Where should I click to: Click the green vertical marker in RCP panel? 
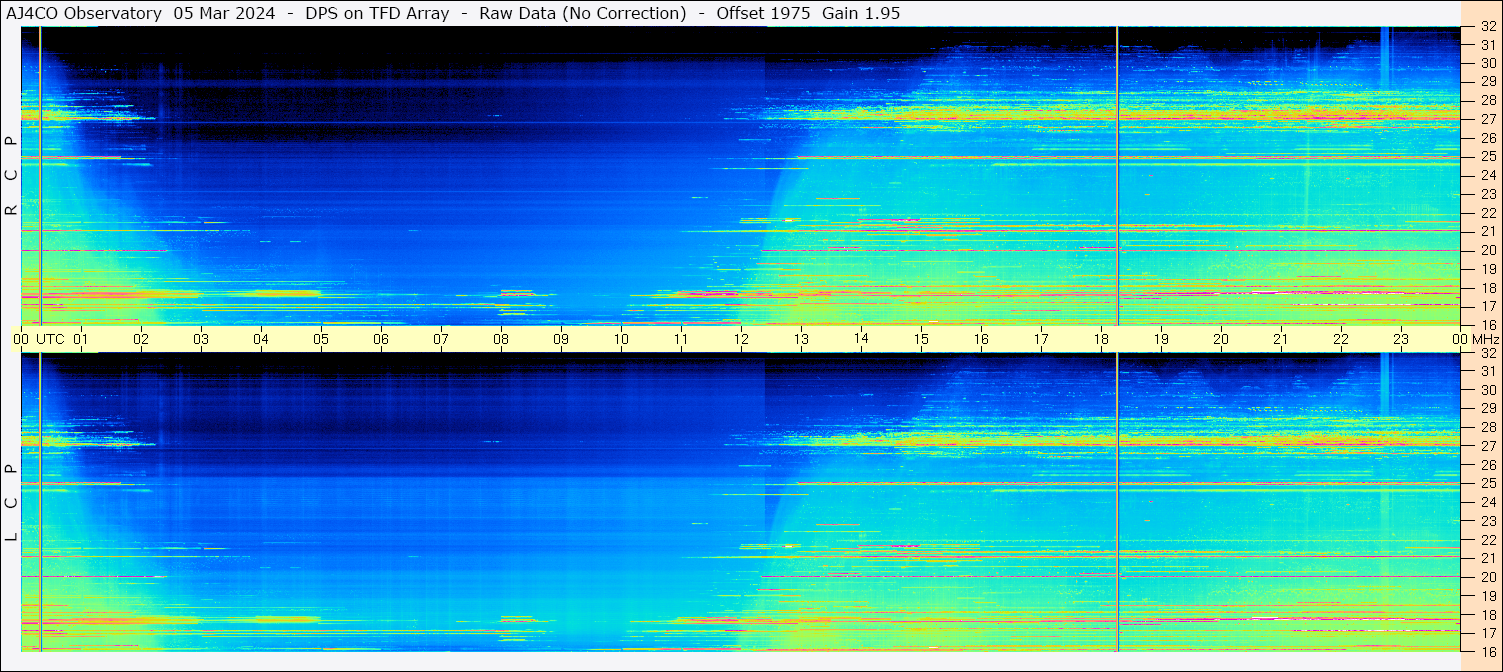(40, 175)
